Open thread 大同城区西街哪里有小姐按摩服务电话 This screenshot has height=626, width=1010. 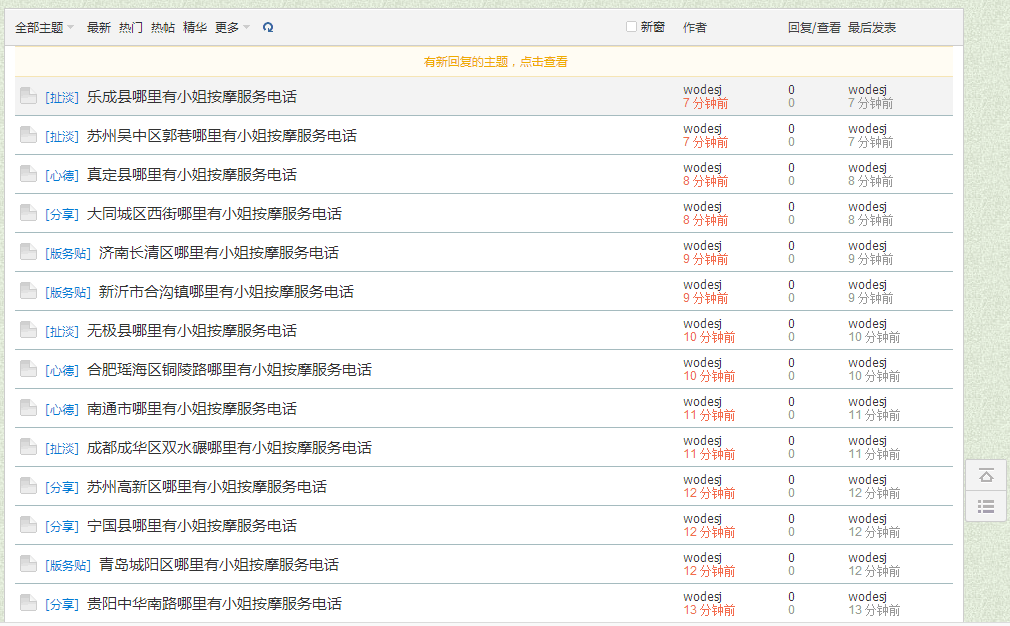click(214, 214)
